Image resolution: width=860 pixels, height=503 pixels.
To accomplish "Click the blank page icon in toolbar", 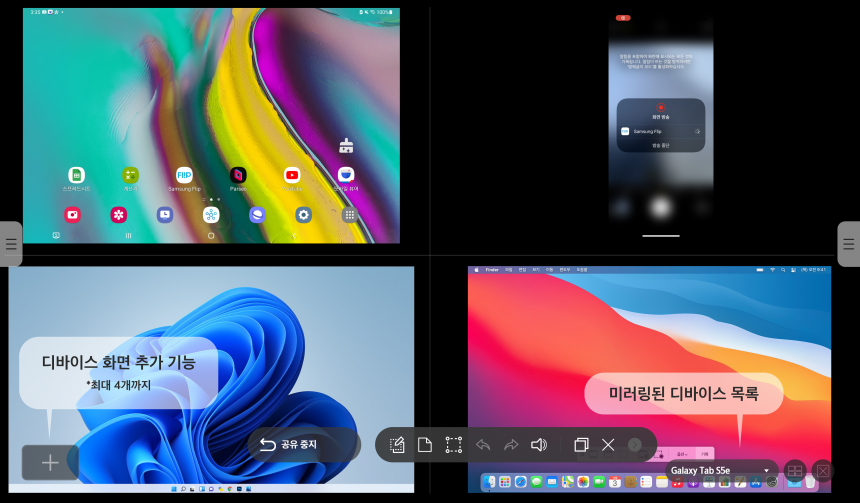I will [425, 445].
